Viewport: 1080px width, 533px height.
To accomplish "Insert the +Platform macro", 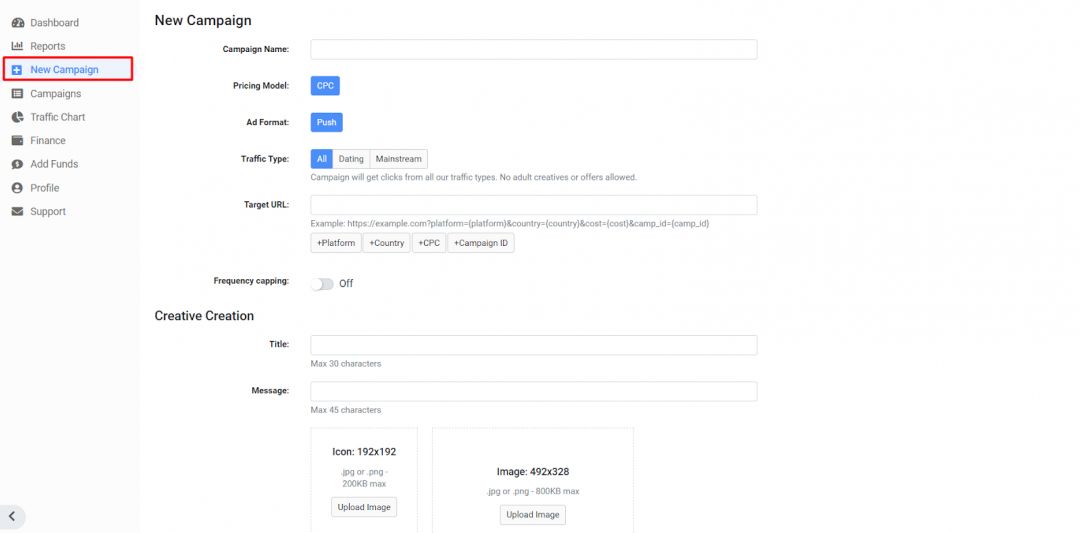I will coord(335,243).
